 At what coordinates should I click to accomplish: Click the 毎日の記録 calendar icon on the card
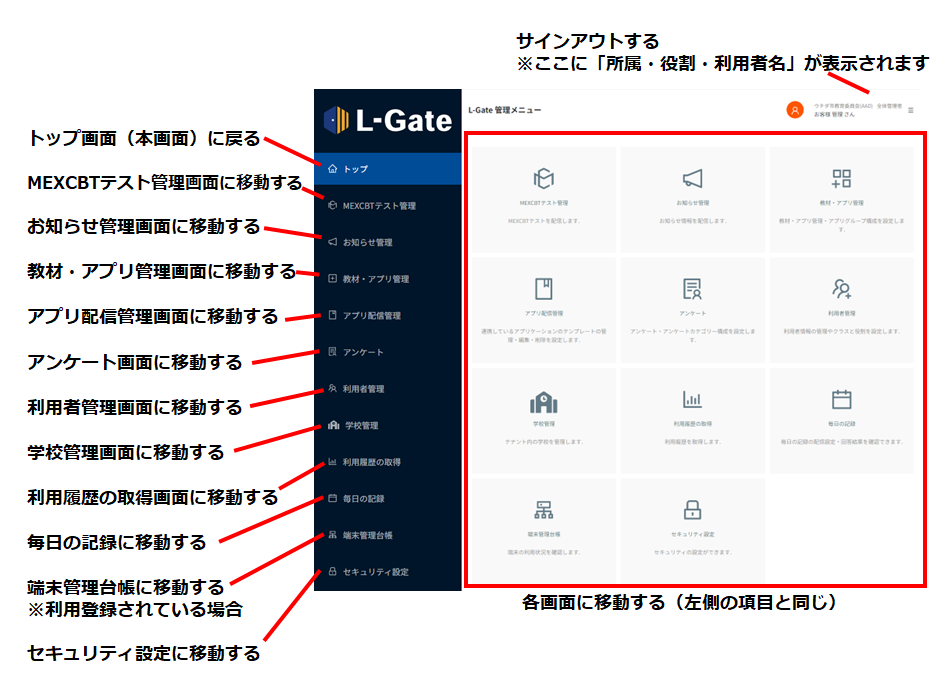pos(842,399)
